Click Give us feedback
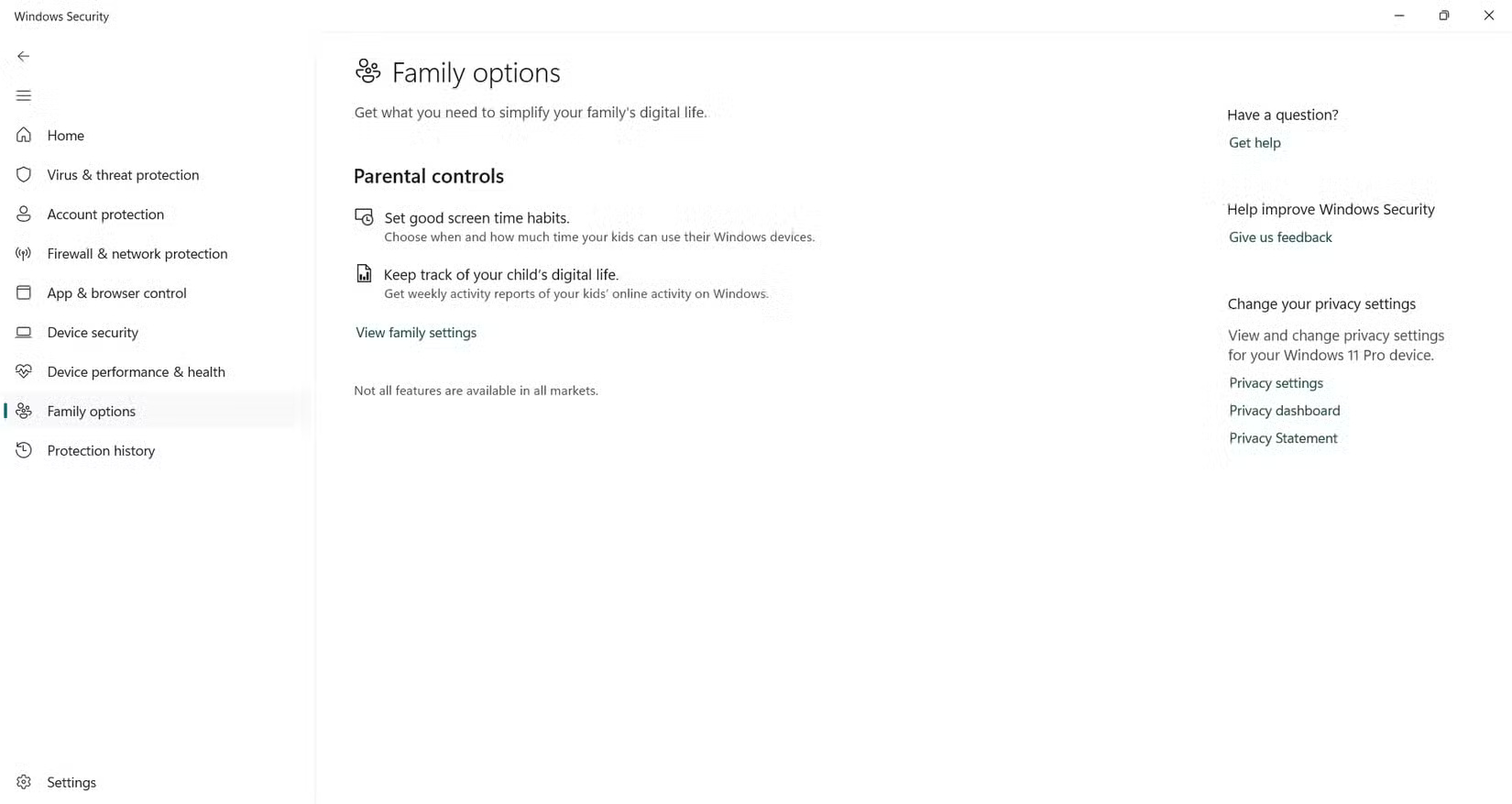The height and width of the screenshot is (804, 1512). (1280, 237)
